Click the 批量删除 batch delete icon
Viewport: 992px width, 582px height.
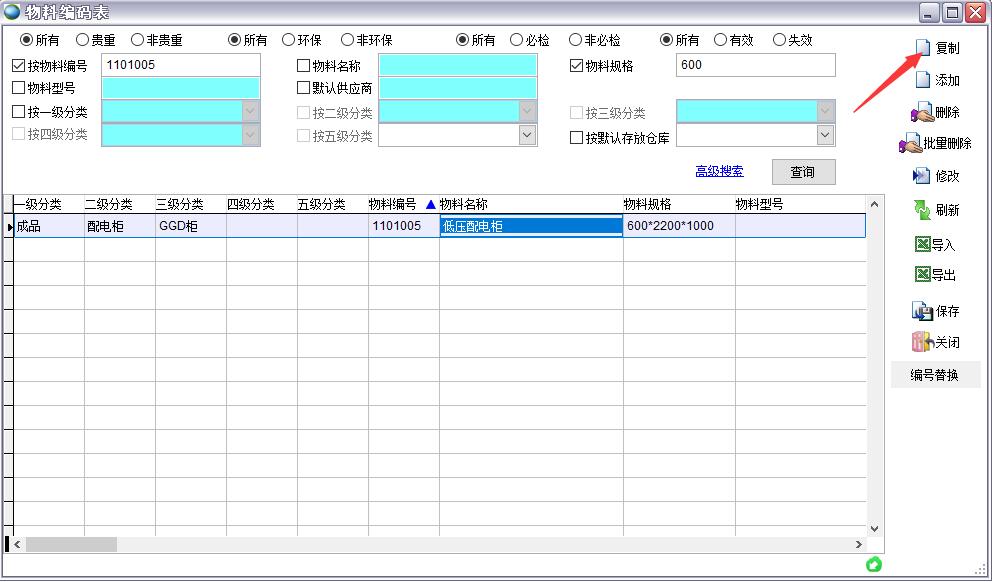click(911, 144)
